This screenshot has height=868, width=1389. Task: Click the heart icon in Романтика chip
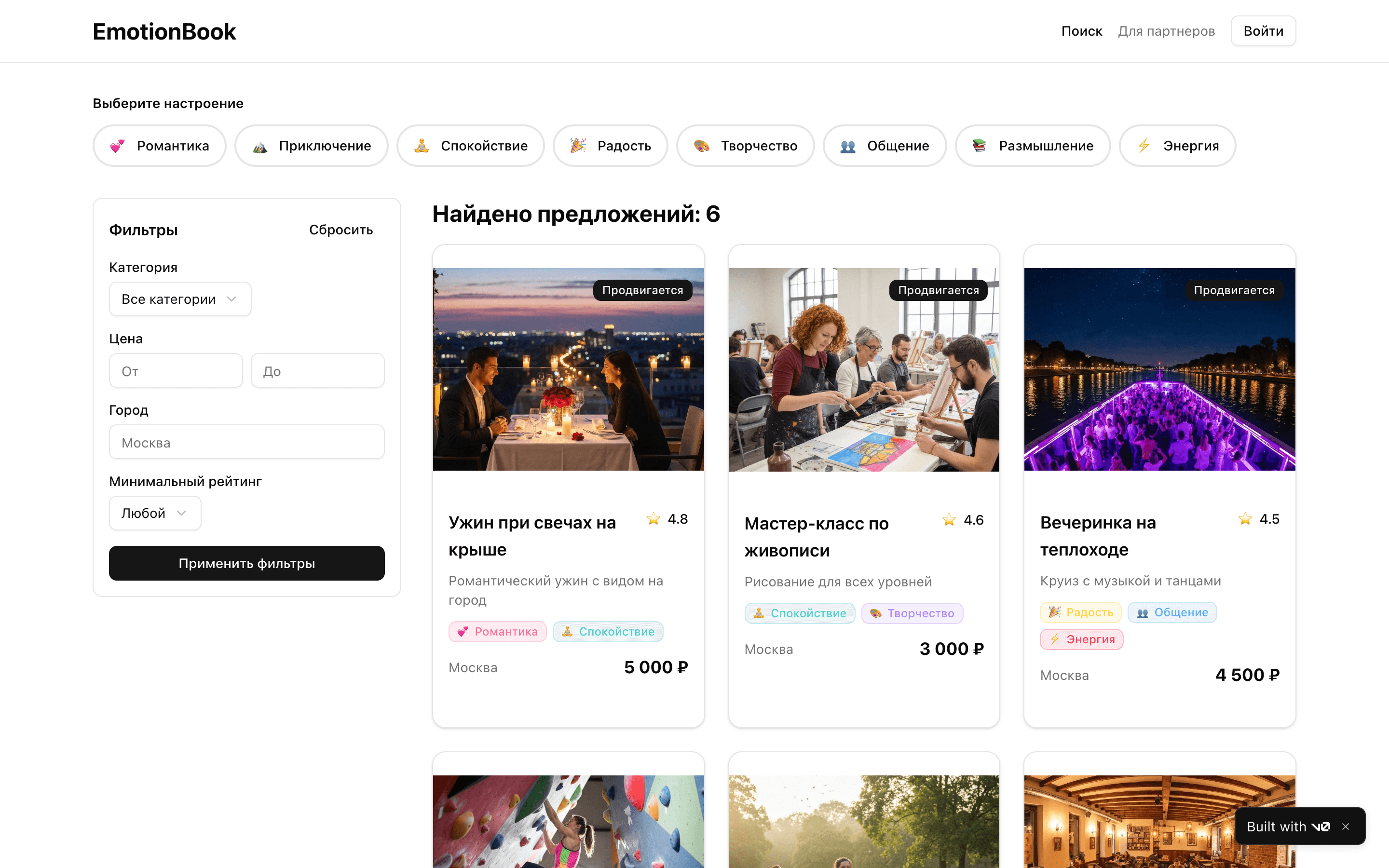tap(117, 146)
